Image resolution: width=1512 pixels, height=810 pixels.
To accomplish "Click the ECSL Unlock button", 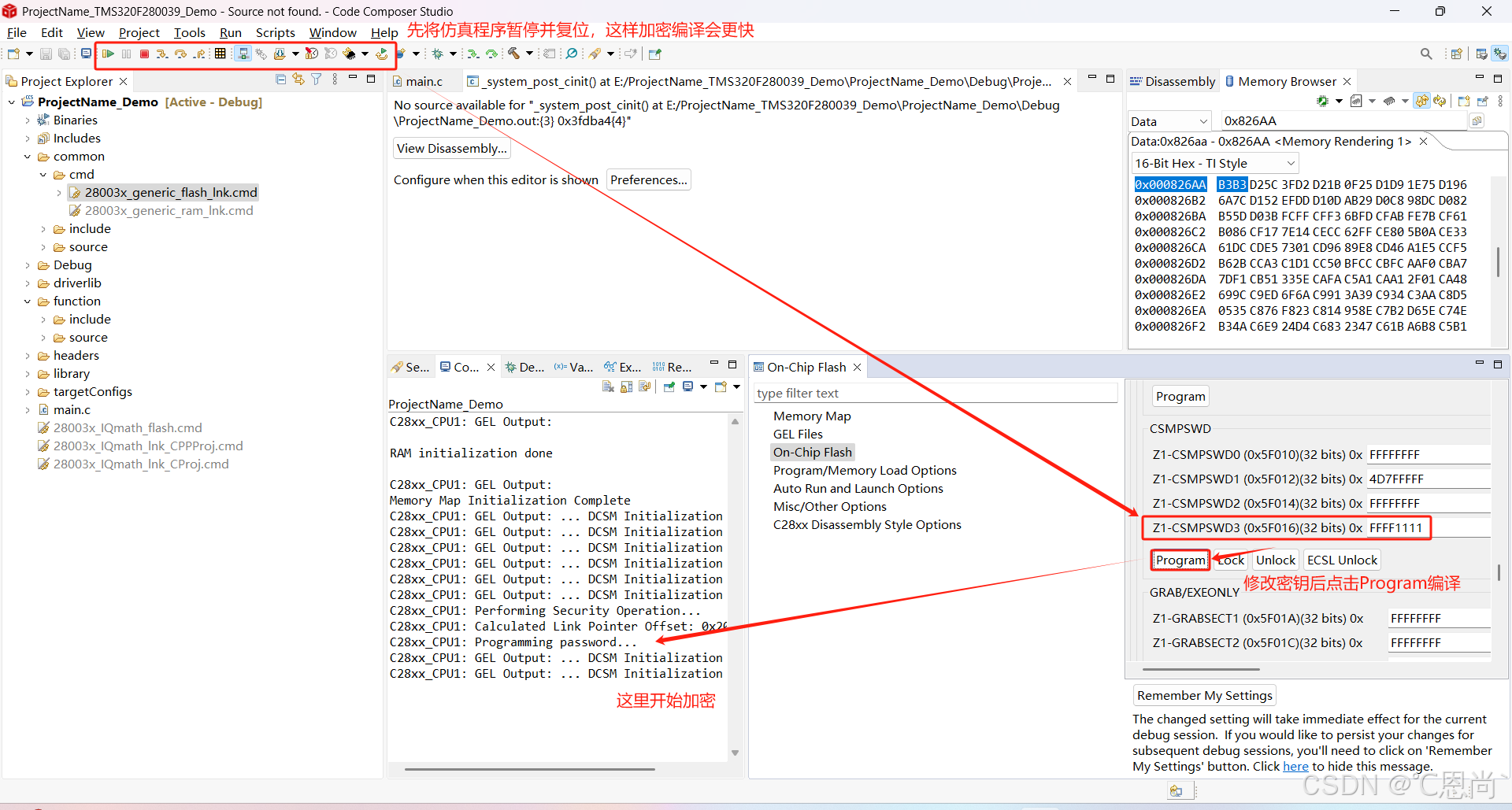I will click(1342, 560).
